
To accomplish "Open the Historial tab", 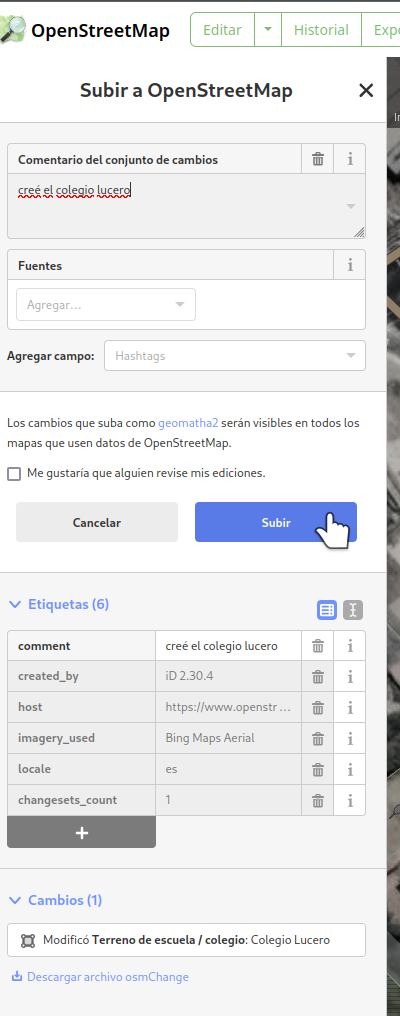I will click(x=321, y=30).
